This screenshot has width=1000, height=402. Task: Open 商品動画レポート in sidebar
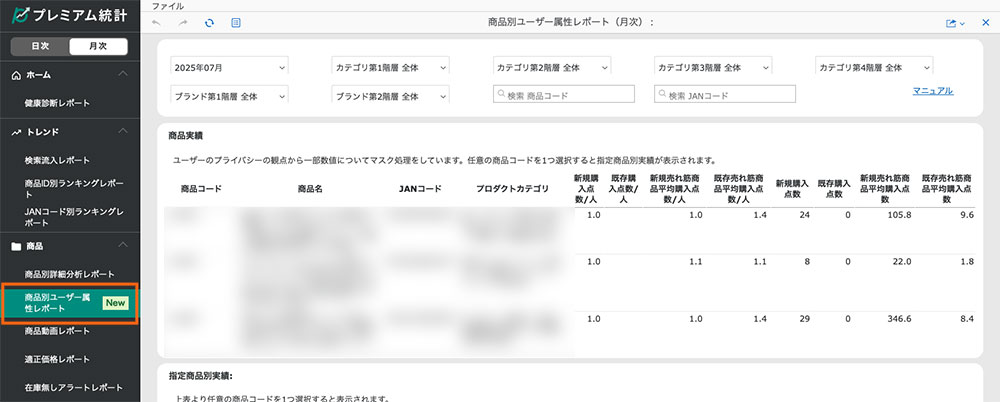(57, 331)
